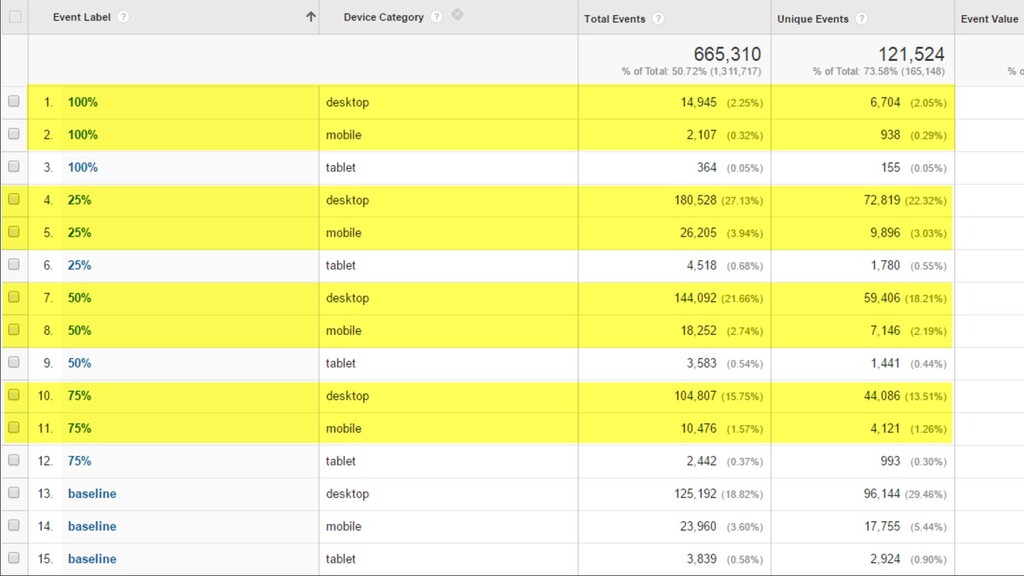Open the 25% label link in row 4

pyautogui.click(x=80, y=200)
